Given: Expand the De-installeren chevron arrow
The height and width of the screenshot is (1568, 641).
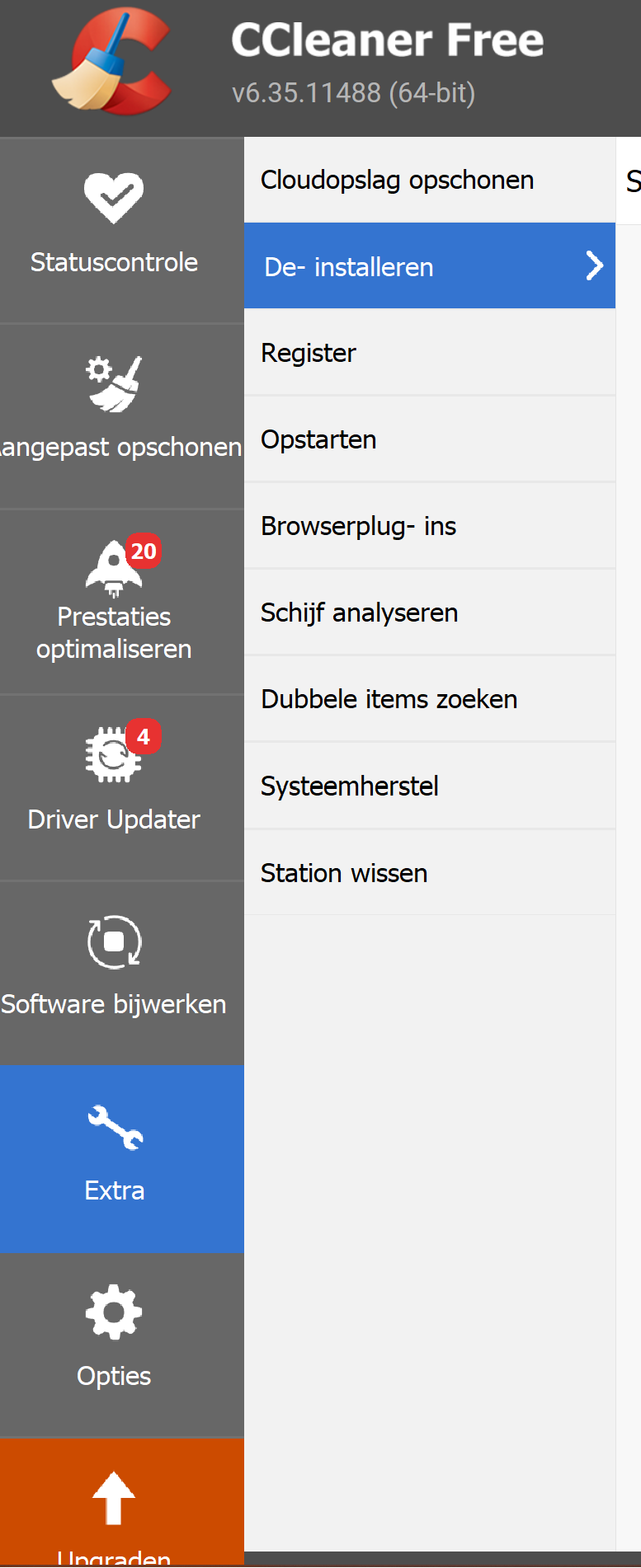Looking at the screenshot, I should coord(595,265).
